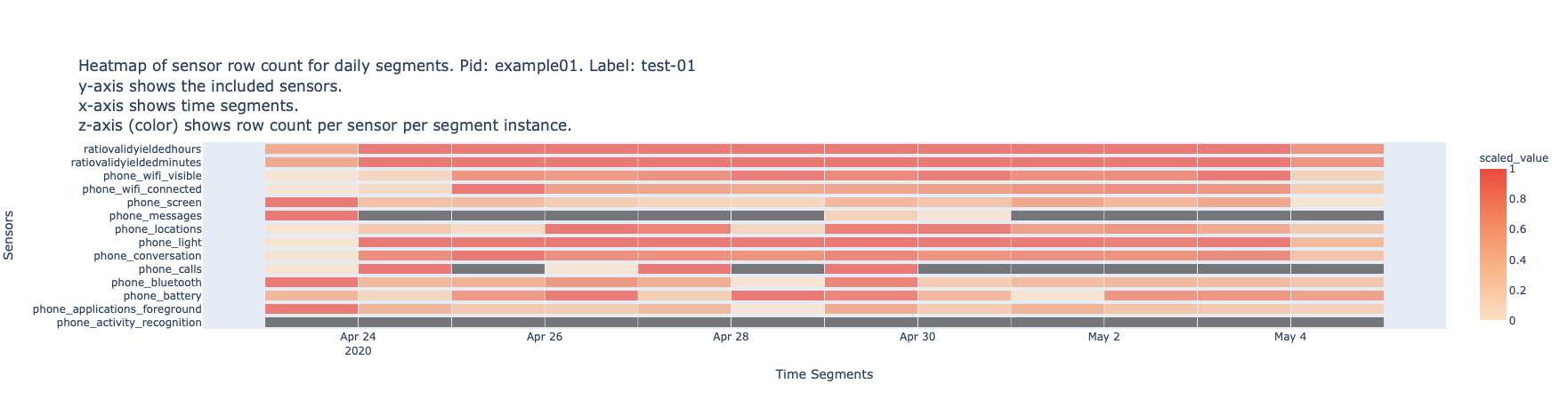This screenshot has height=400, width=1568.
Task: Select the phone_messages y-axis label
Action: pyautogui.click(x=155, y=216)
